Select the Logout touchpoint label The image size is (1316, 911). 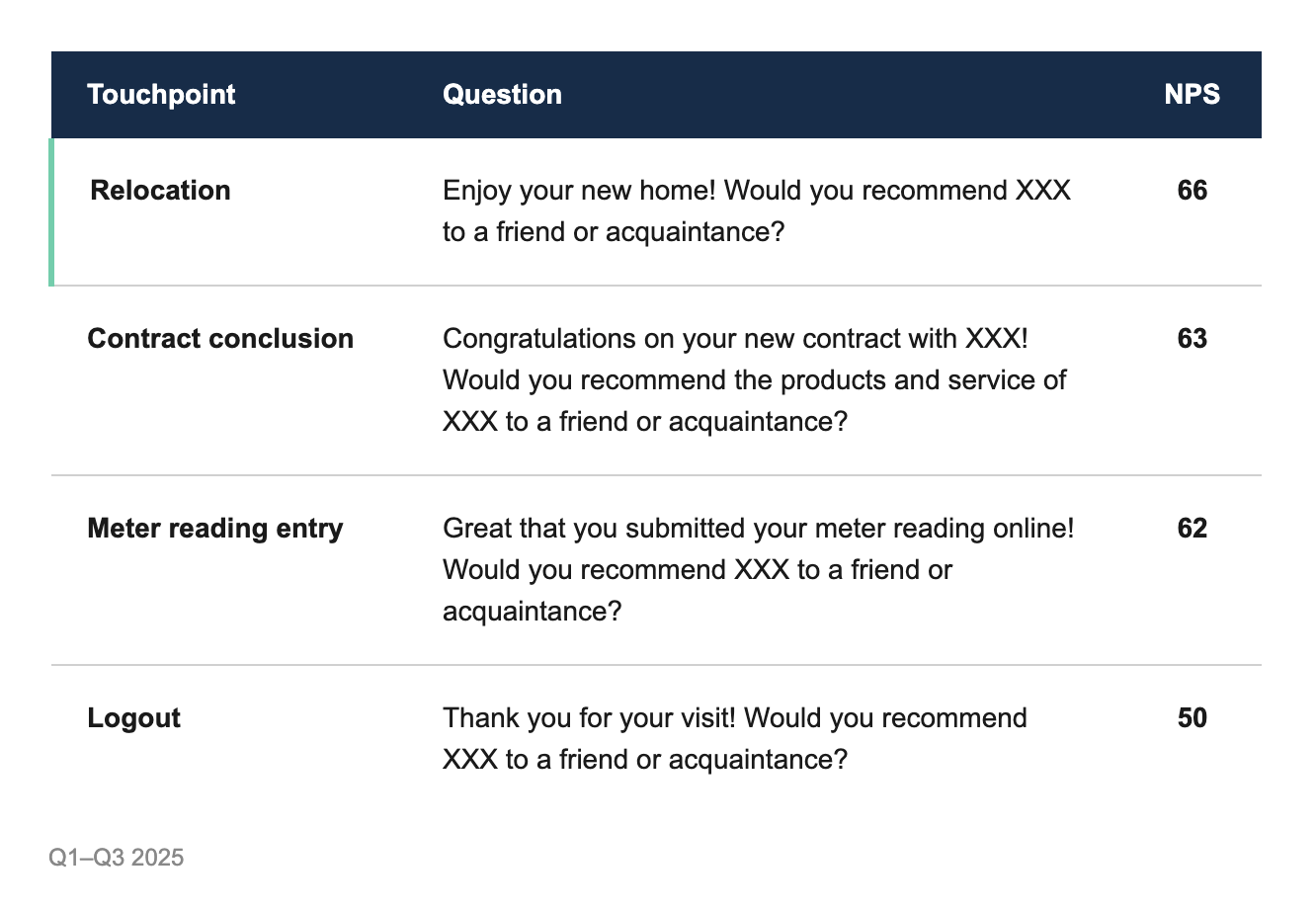tap(133, 718)
